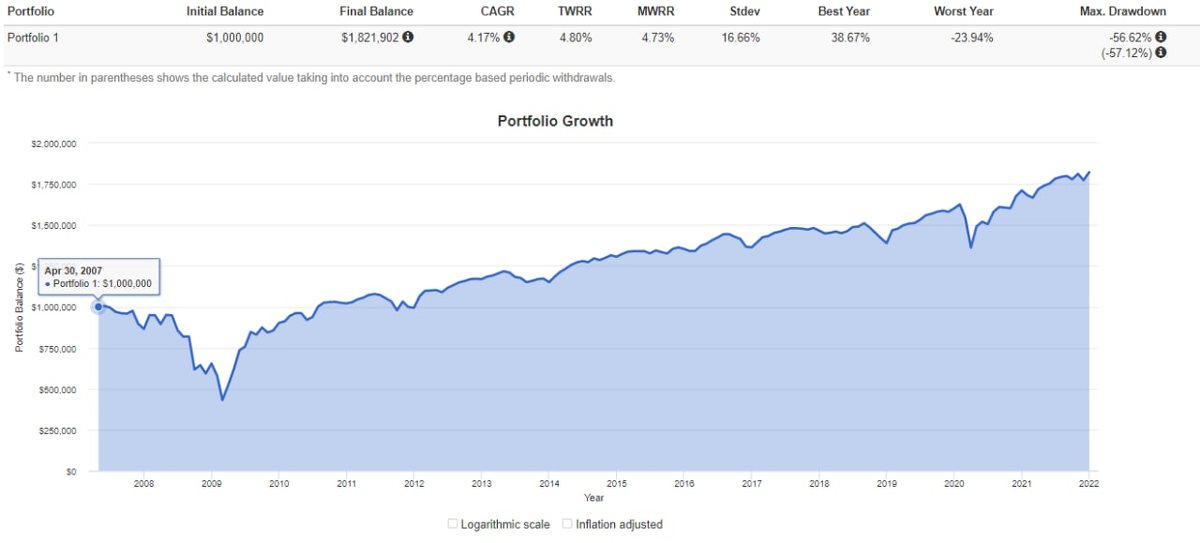Click the Best Year value 38.67%
This screenshot has height=543, width=1200.
(x=849, y=38)
